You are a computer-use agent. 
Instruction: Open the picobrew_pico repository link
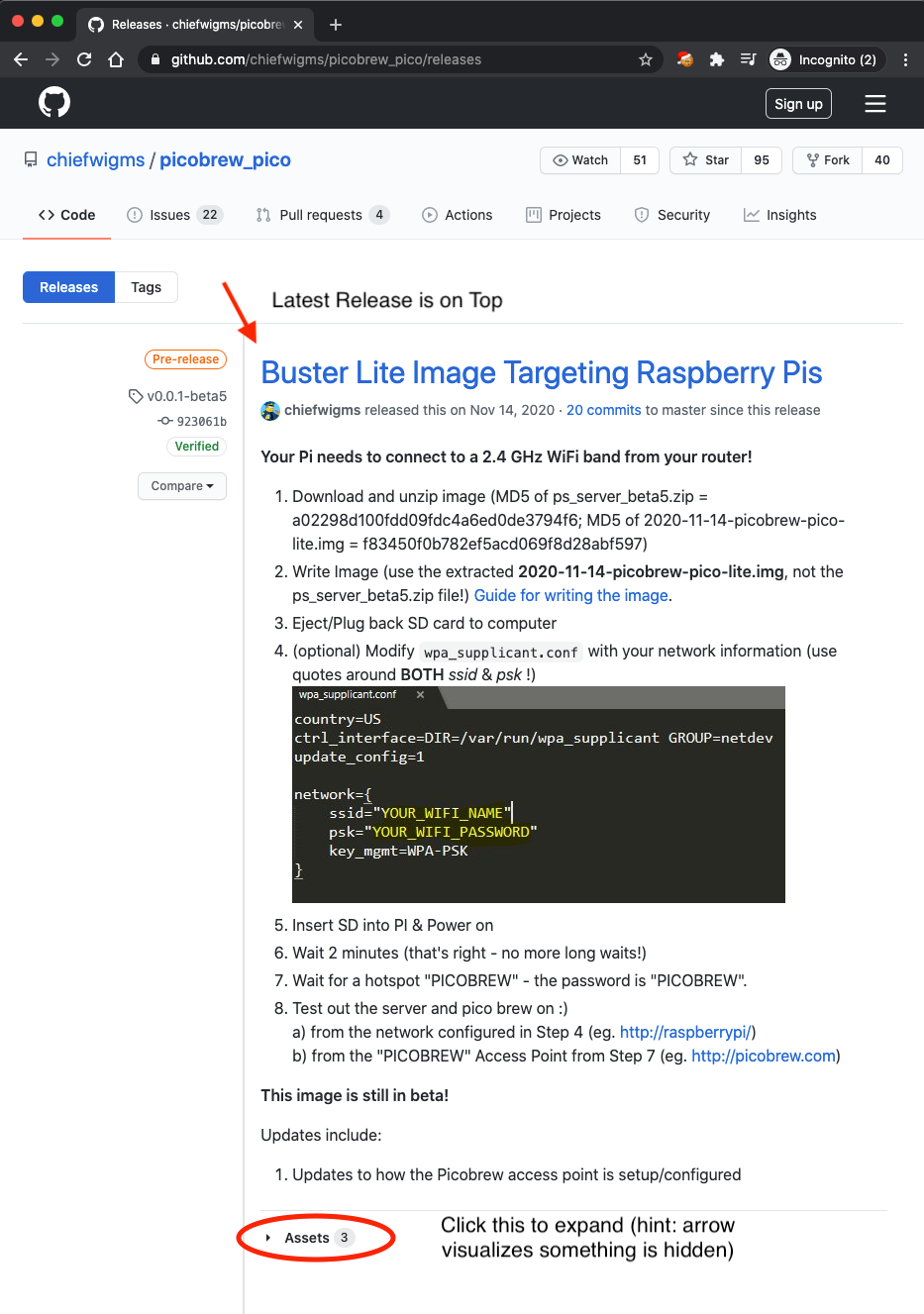tap(225, 159)
